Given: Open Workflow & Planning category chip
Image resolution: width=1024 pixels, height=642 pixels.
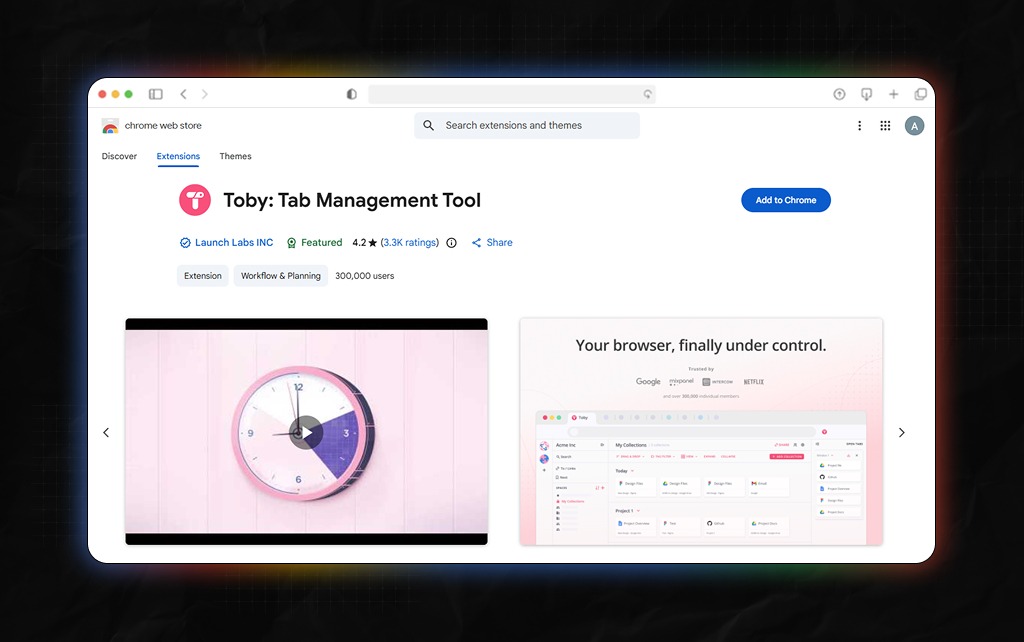Looking at the screenshot, I should point(281,276).
